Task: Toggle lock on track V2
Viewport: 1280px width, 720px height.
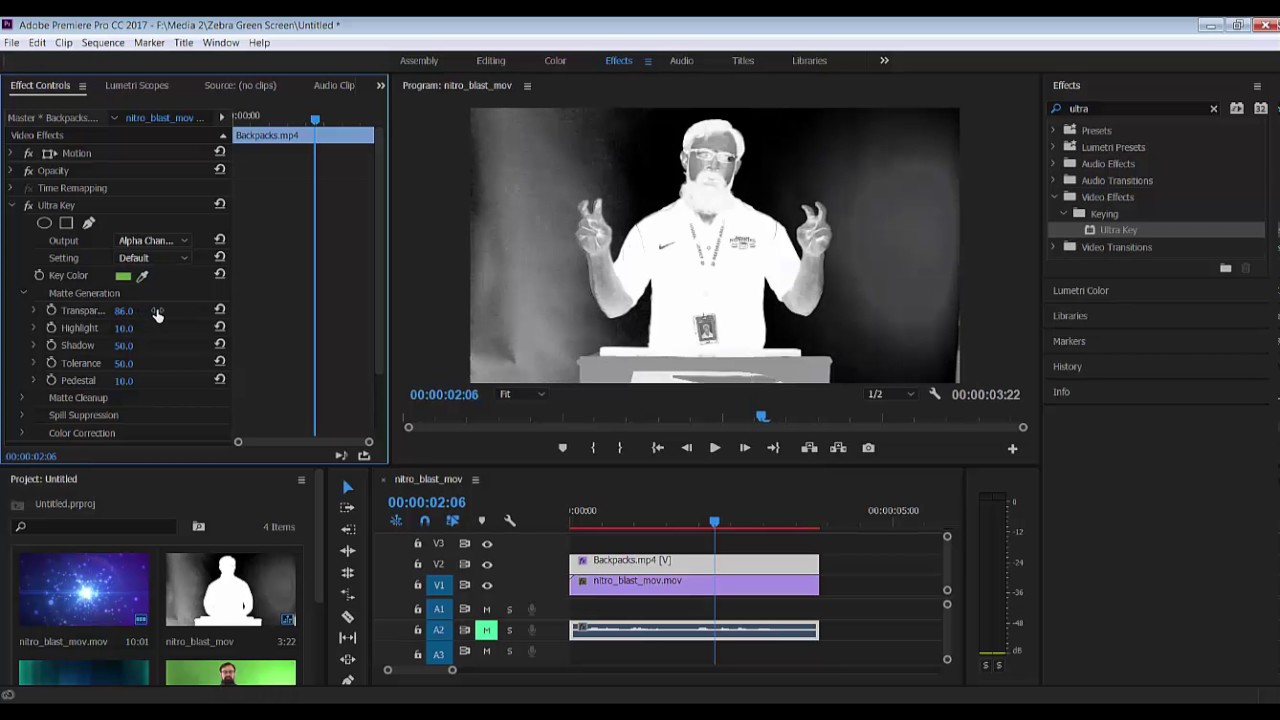Action: click(418, 564)
